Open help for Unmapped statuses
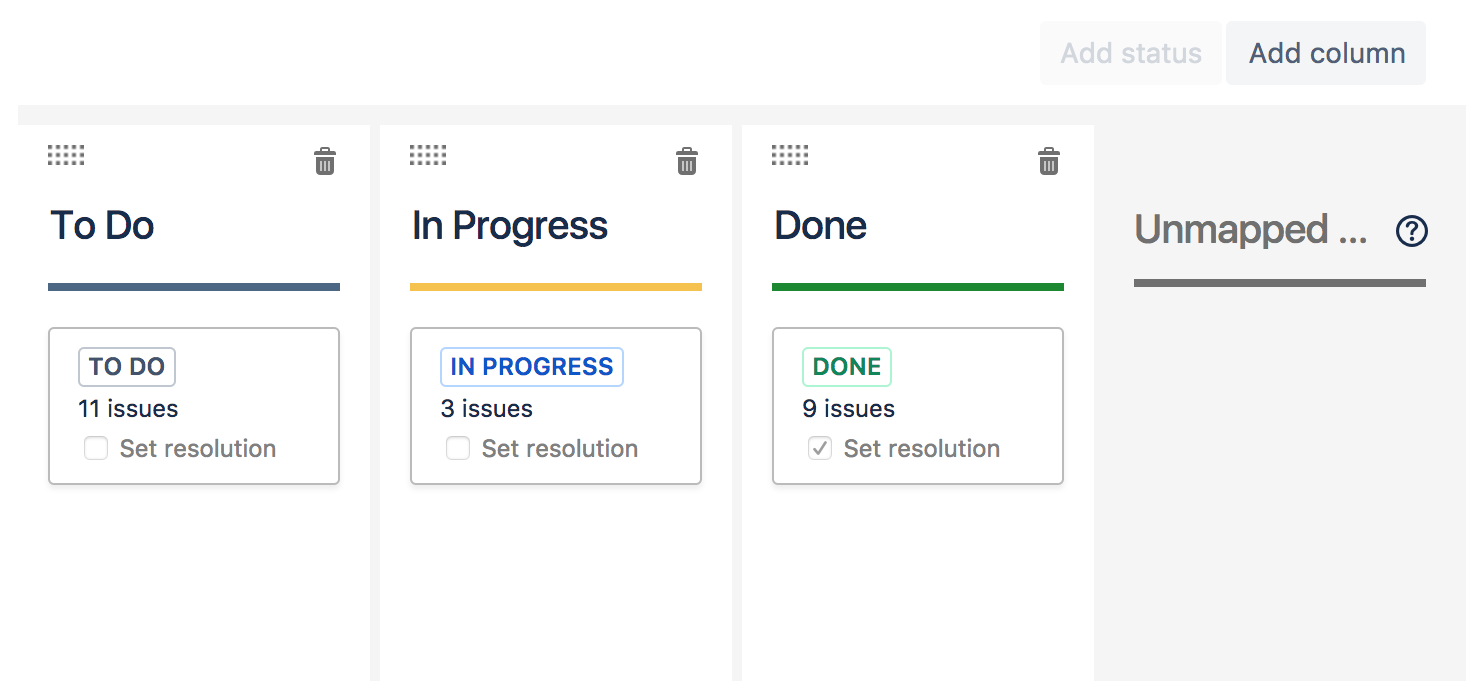This screenshot has height=688, width=1479. pos(1412,232)
